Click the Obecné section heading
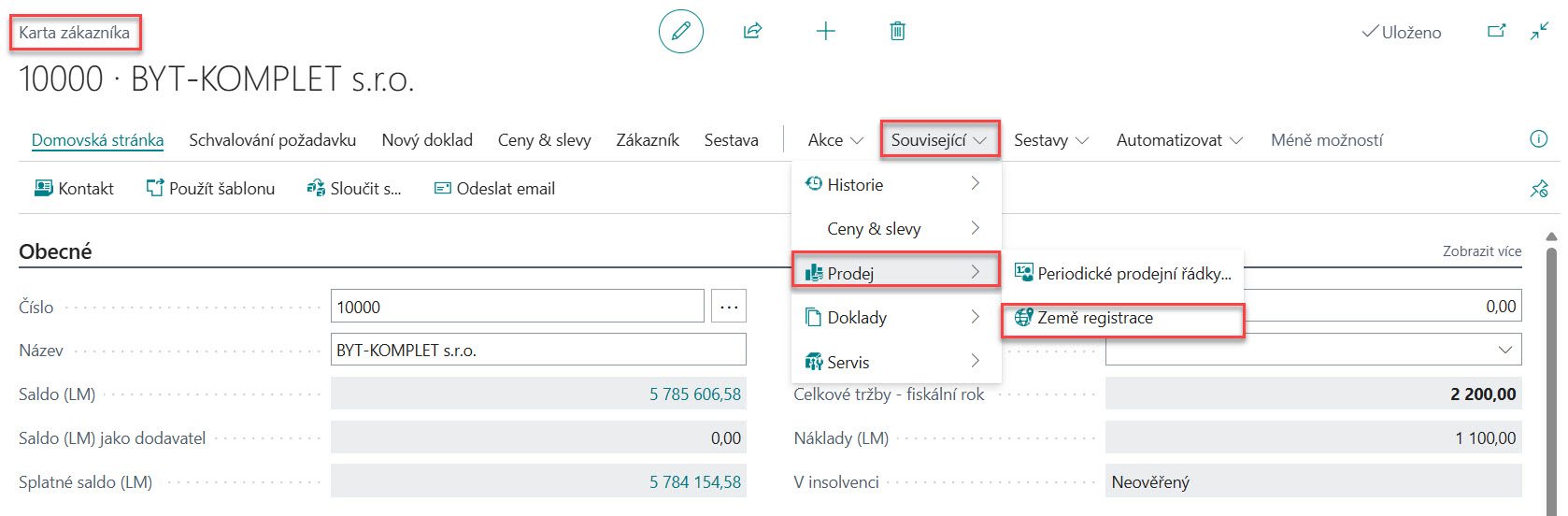The image size is (1568, 516). click(x=55, y=251)
